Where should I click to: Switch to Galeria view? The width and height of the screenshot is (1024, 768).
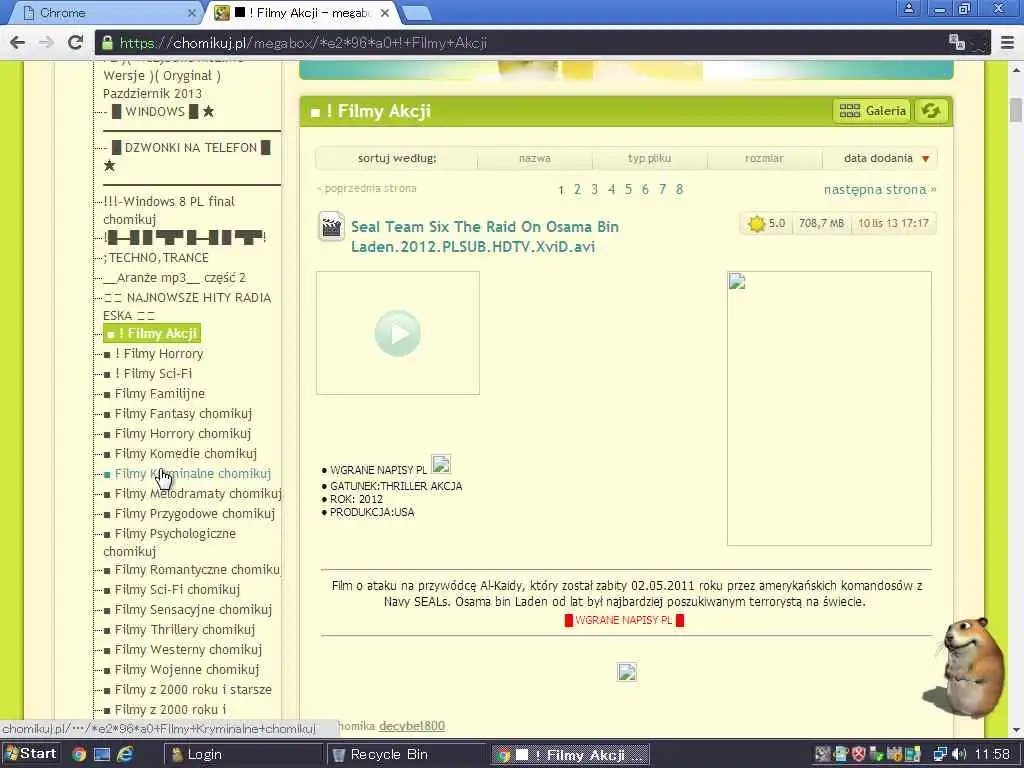coord(872,110)
